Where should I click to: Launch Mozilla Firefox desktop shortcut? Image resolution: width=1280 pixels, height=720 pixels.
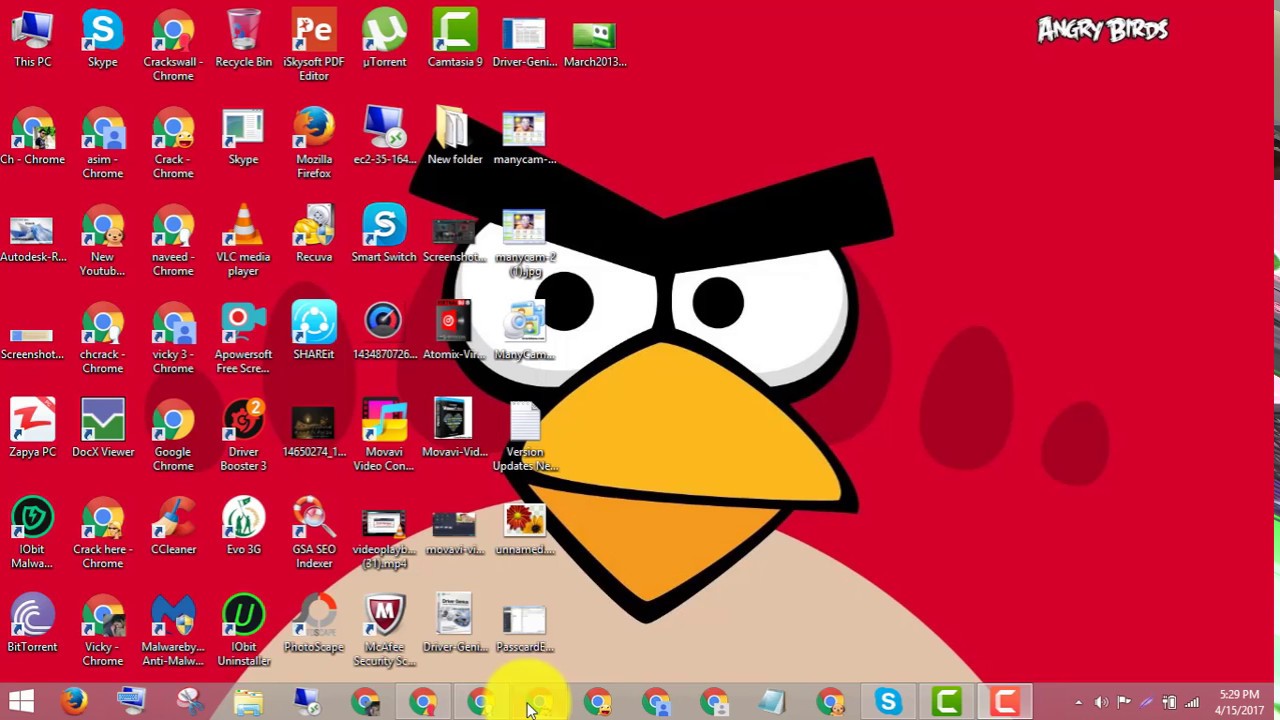click(x=314, y=143)
